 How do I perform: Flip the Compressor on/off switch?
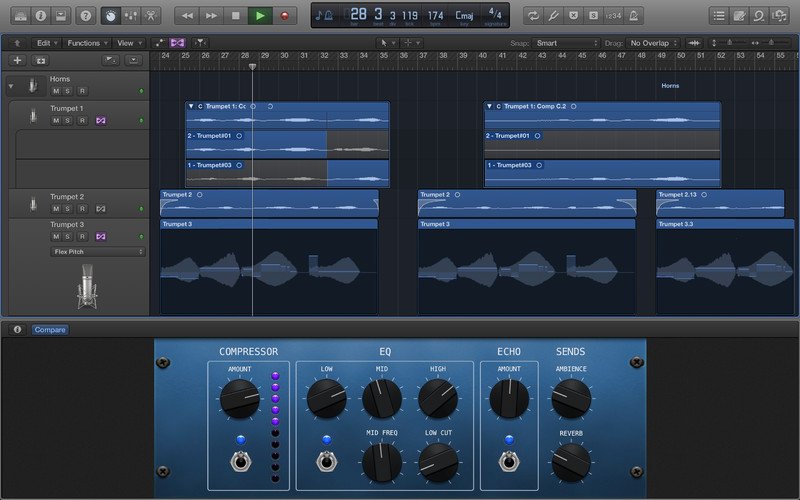(240, 462)
